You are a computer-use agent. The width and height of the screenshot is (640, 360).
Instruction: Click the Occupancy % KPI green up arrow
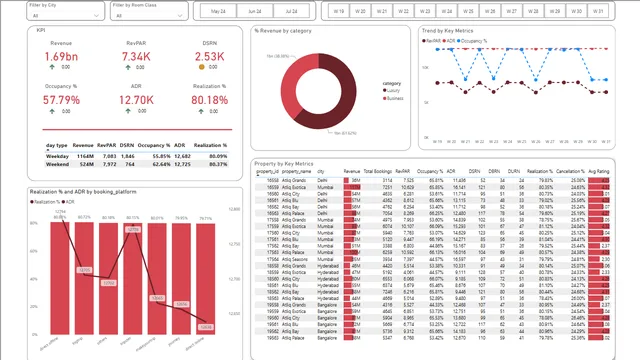(x=52, y=111)
